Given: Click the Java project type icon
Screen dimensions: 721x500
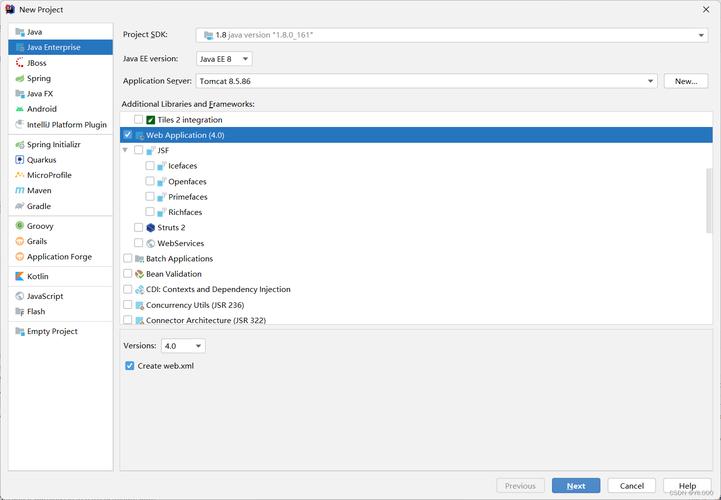Looking at the screenshot, I should click(x=20, y=32).
